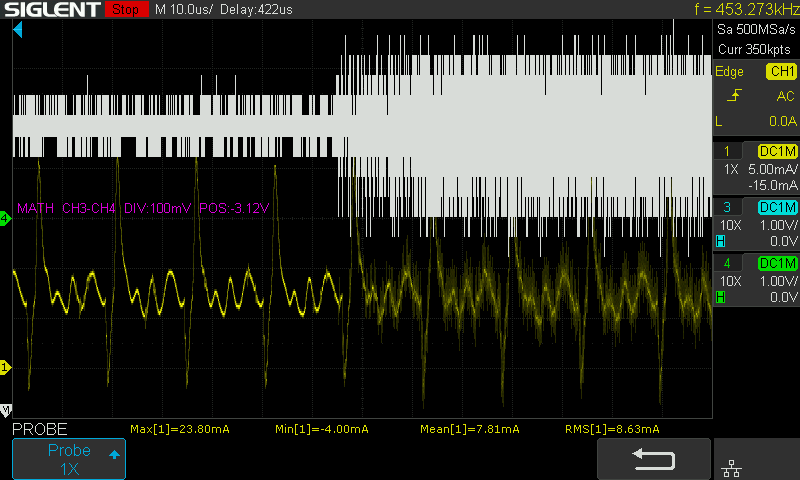The image size is (800, 480).
Task: Click channel 4 DC1M coupling badge
Action: [x=778, y=263]
